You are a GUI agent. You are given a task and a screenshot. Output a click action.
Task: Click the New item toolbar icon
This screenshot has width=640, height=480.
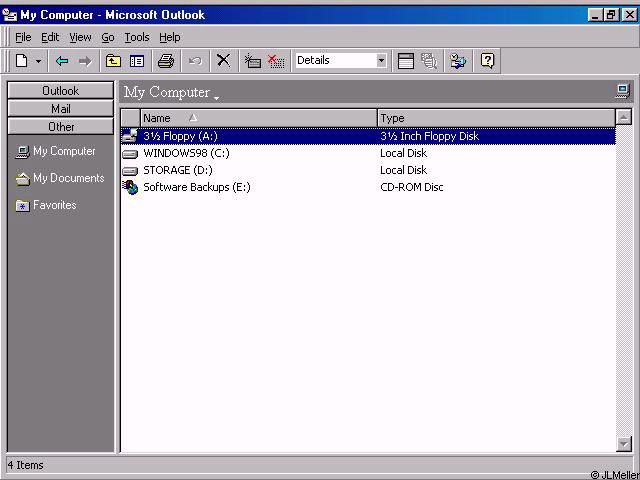[22, 61]
